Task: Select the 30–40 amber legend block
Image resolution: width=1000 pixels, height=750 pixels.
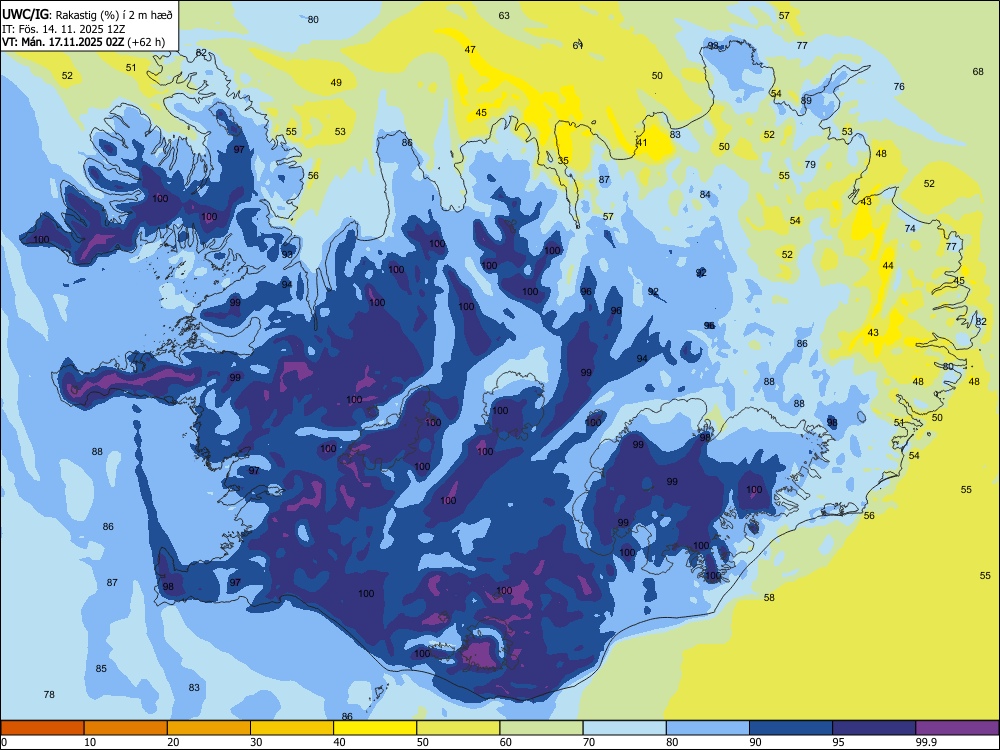Action: click(x=292, y=728)
